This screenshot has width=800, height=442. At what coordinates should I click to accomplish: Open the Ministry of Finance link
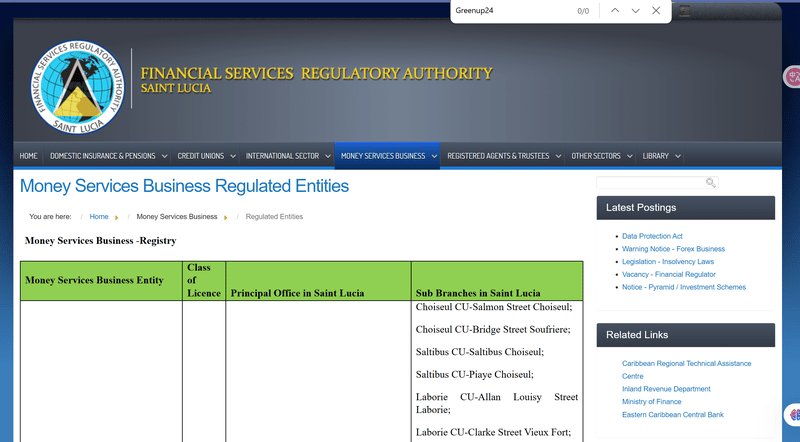[x=652, y=402]
